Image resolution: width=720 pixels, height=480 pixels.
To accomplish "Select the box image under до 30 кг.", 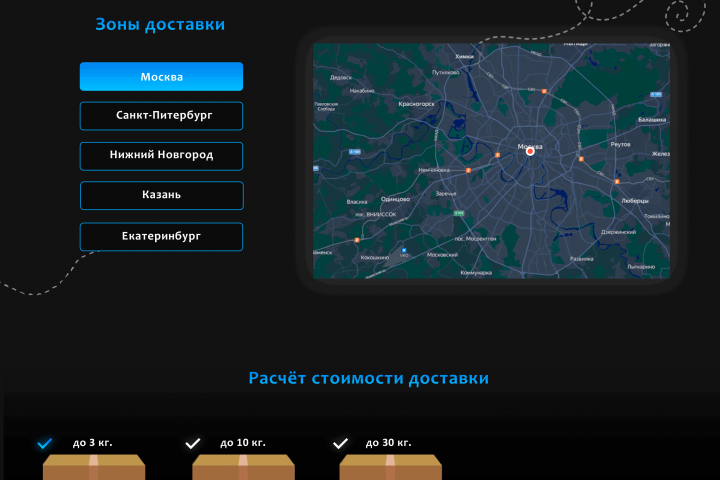I will 391,467.
